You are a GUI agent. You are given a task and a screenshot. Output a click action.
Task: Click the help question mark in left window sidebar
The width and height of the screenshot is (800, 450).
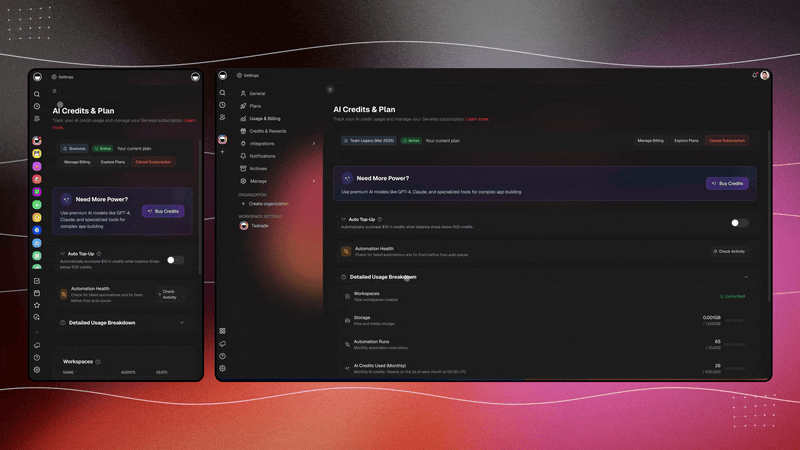tap(37, 357)
